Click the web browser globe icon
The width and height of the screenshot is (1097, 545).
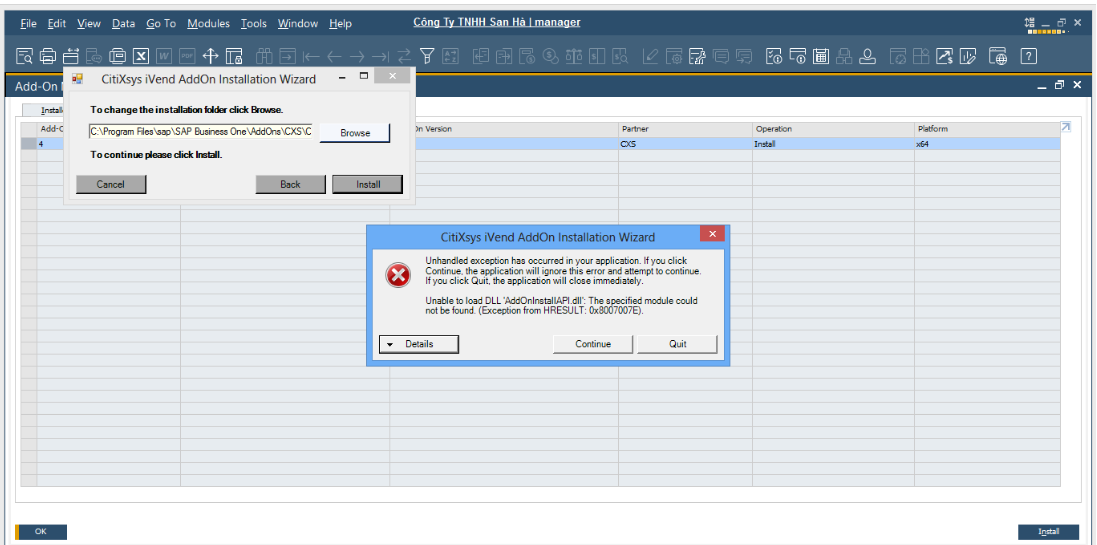[998, 56]
